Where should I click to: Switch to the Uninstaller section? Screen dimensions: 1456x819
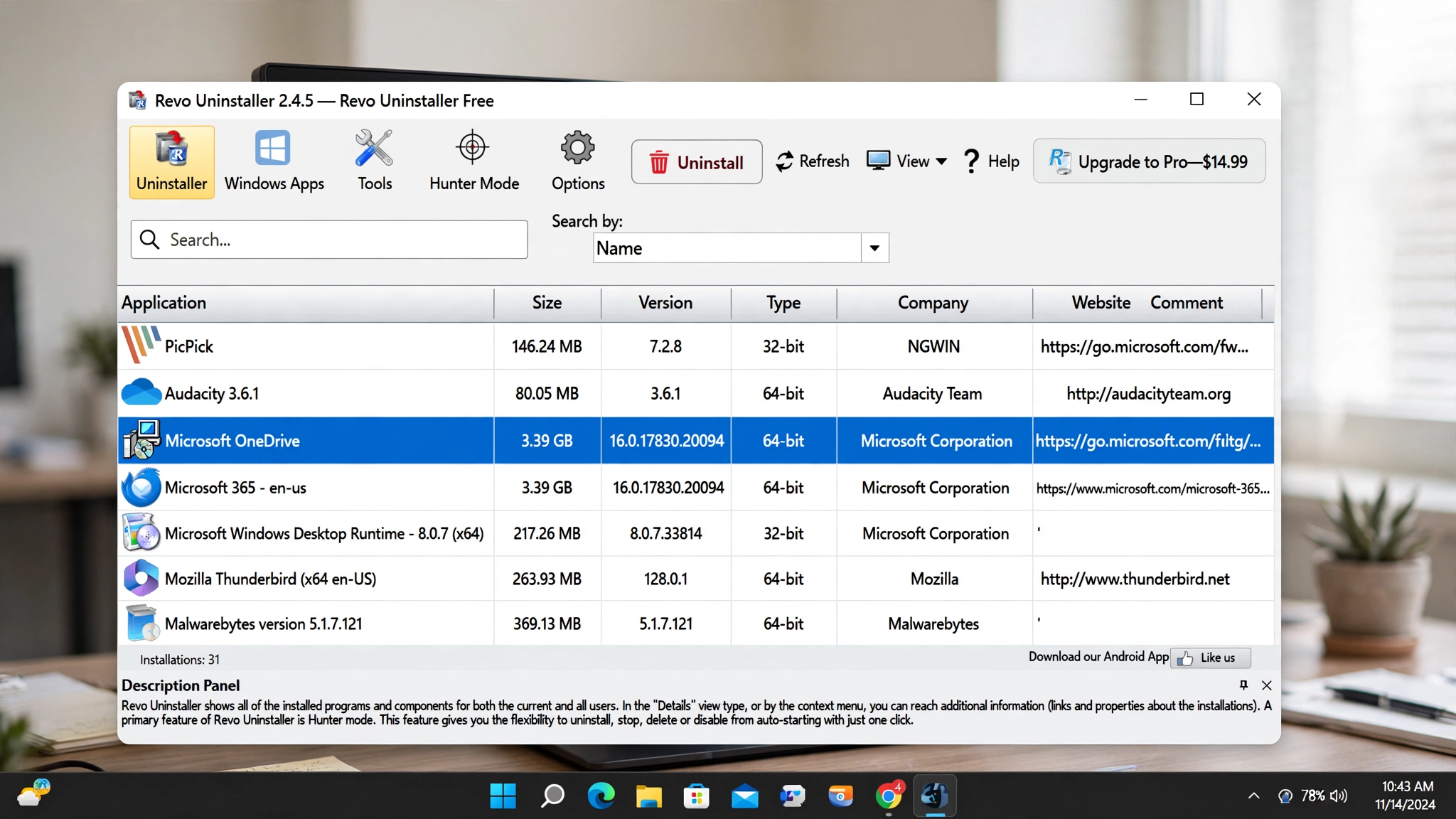[171, 162]
